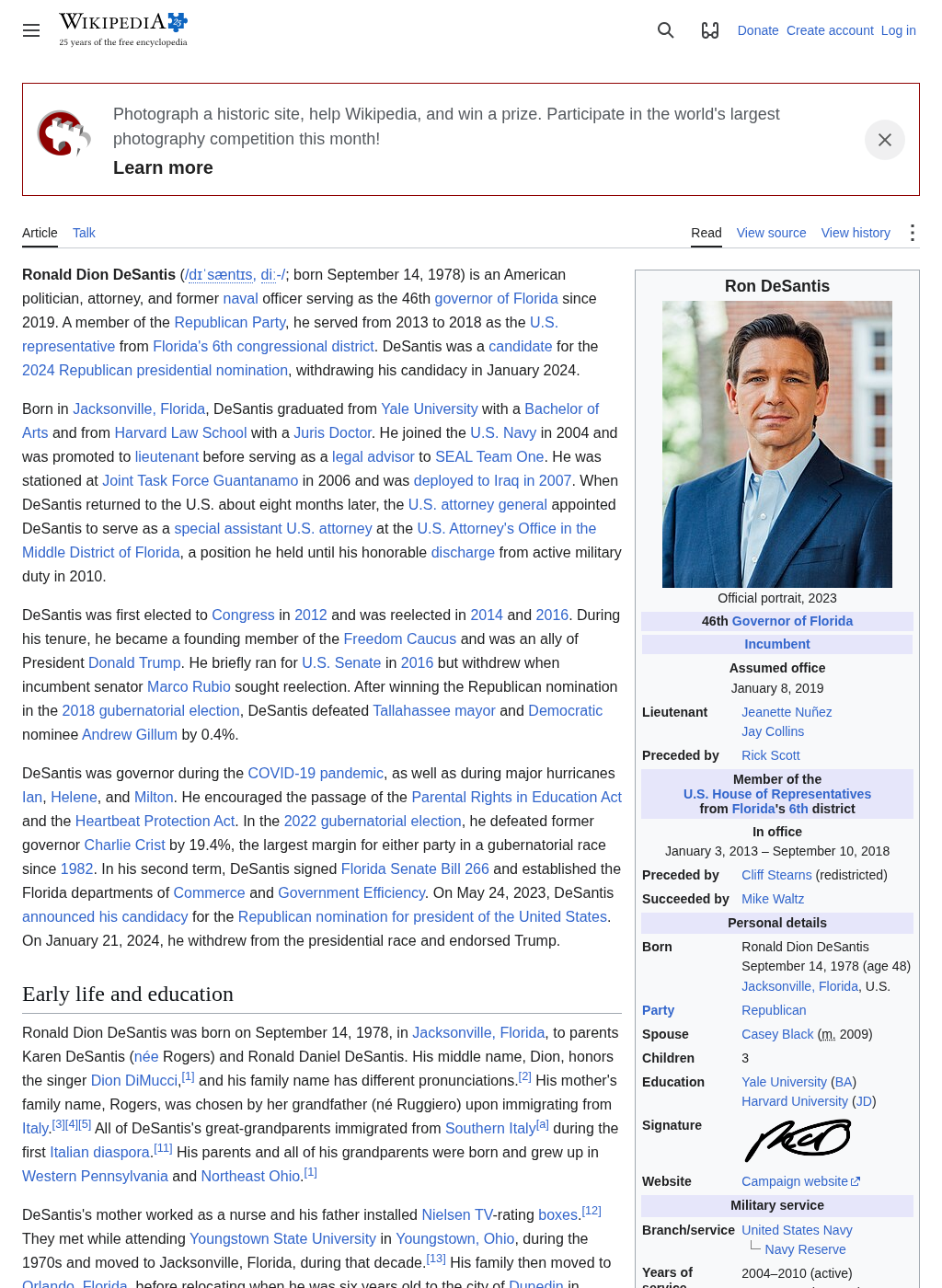This screenshot has width=942, height=1288.
Task: Click footnote [a] after Southern Italy
Action: (x=543, y=1124)
